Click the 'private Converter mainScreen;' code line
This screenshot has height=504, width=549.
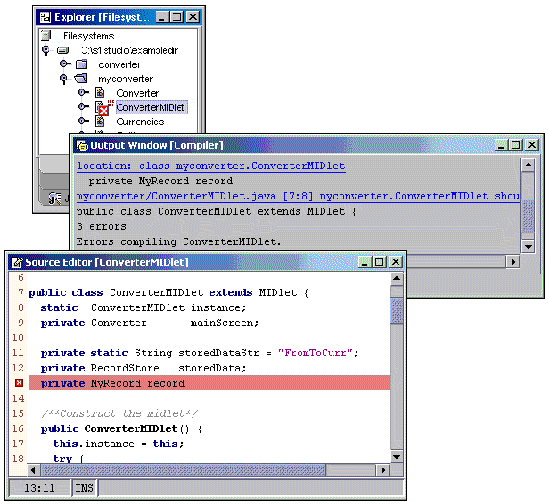[150, 323]
